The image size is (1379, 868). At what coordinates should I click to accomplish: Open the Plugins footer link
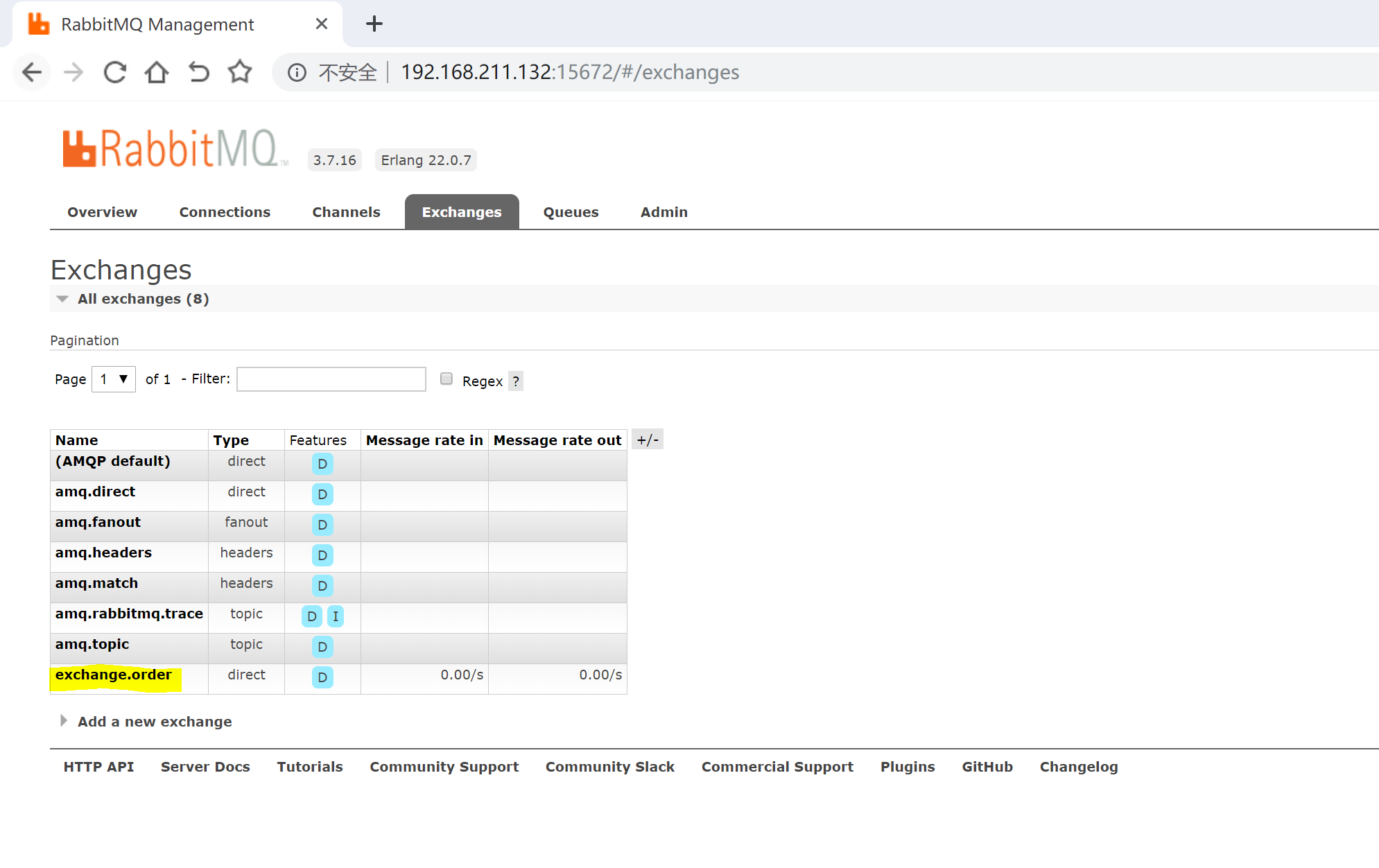[908, 767]
